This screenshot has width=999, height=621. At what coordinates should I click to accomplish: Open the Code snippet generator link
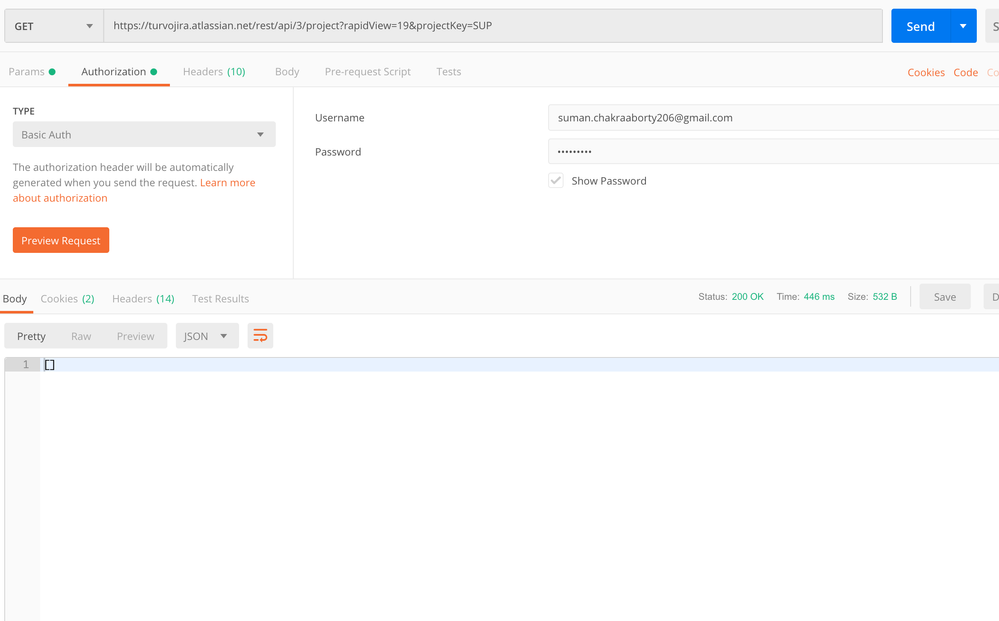tap(965, 72)
